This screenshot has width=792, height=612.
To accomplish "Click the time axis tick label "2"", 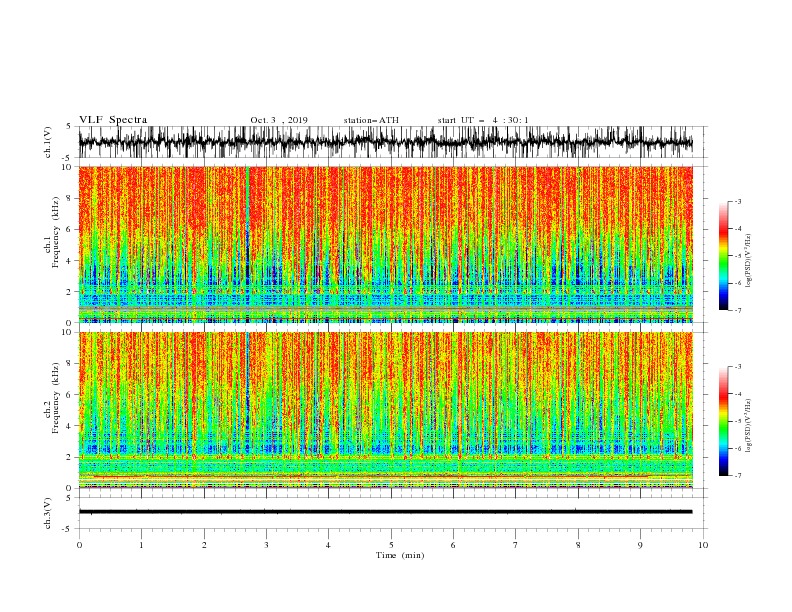I will coord(204,545).
